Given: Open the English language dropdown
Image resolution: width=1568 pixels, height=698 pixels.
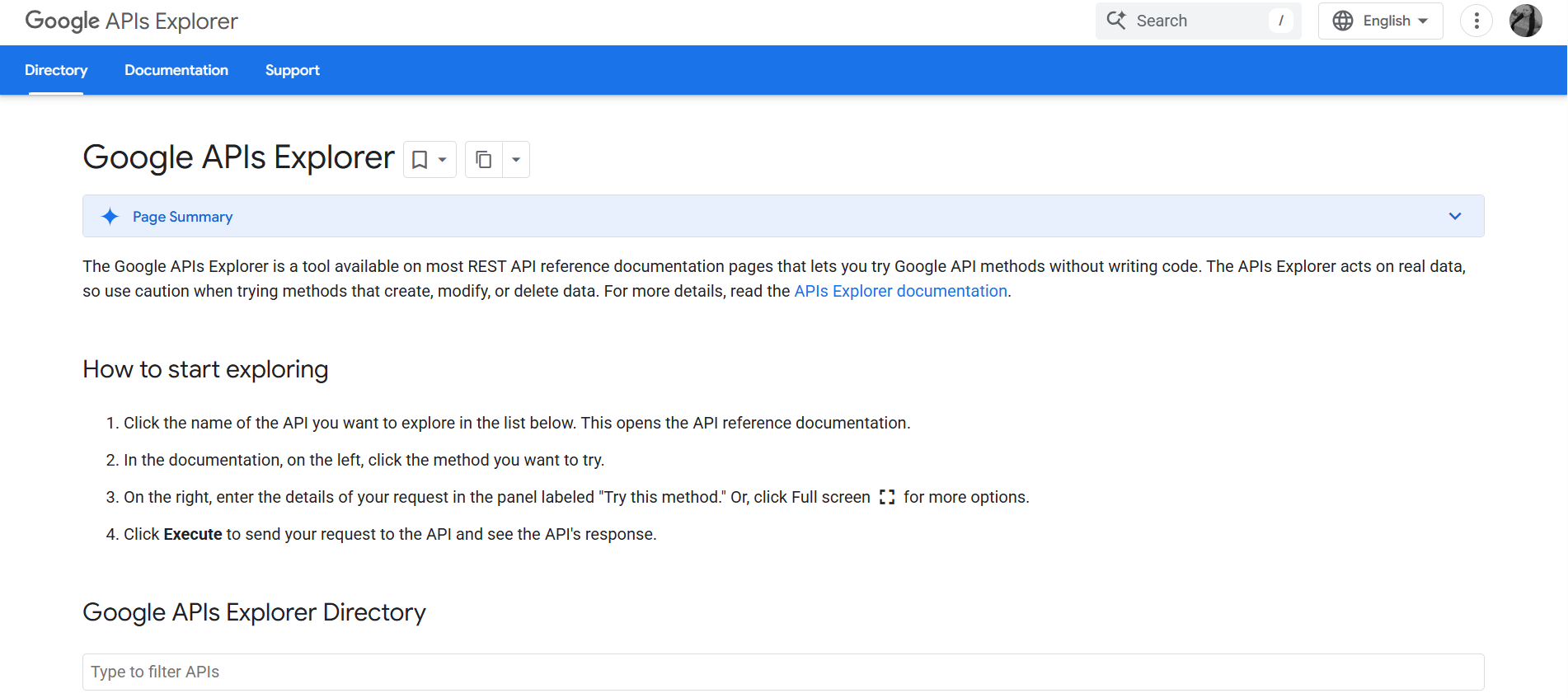Looking at the screenshot, I should point(1380,21).
